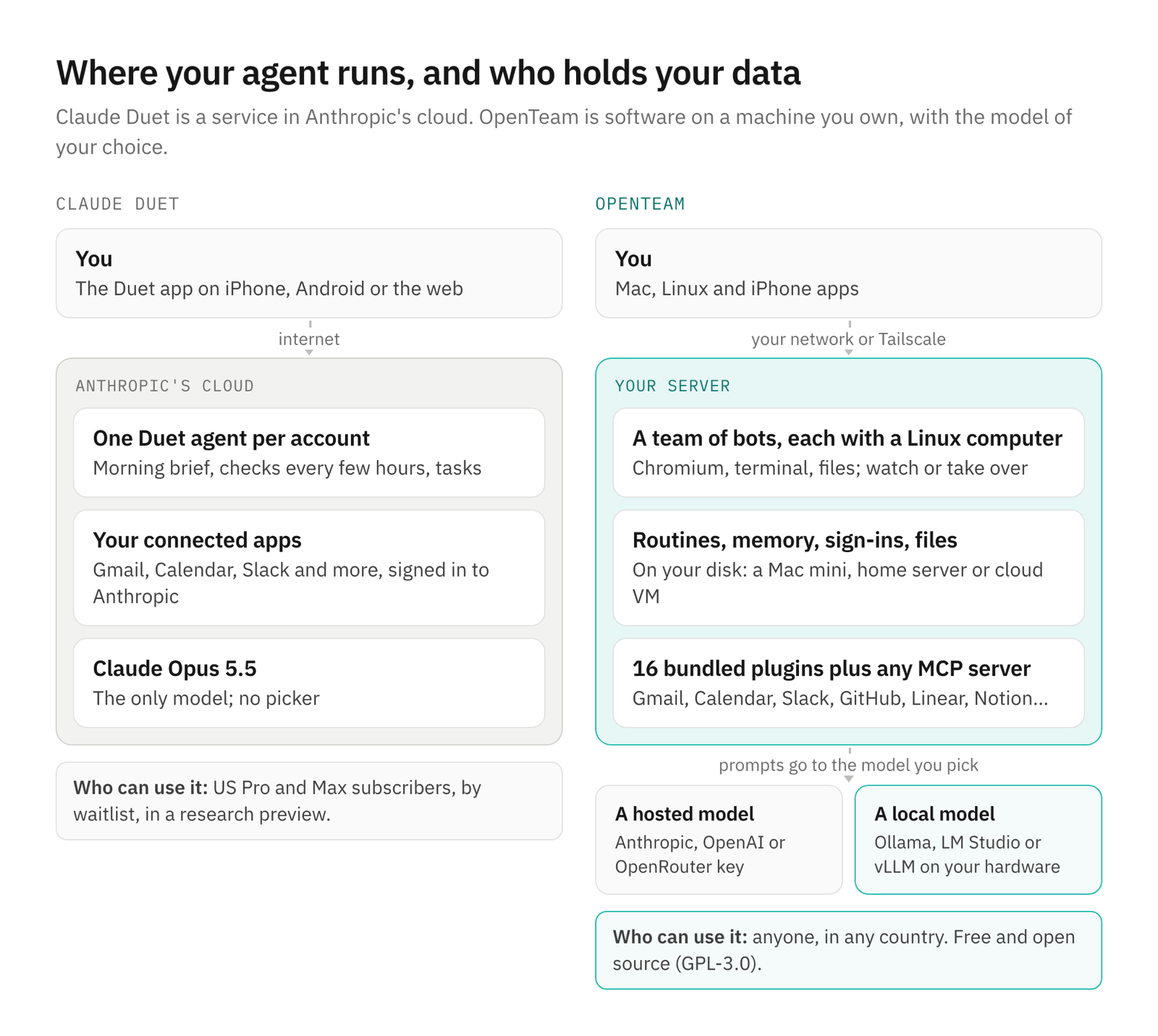Click the "anyone, in any country" availability note
1158x1036 pixels.
[848, 951]
